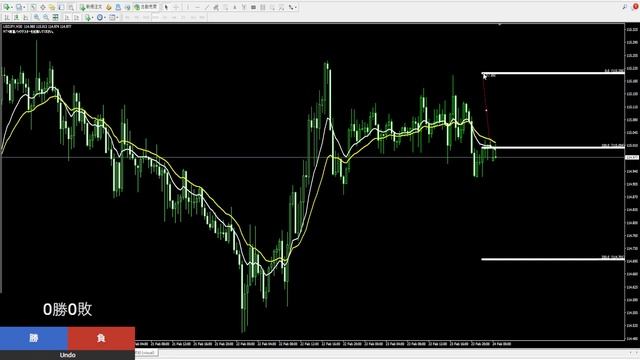This screenshot has height=360, width=640.
Task: Open the Periods clock icon
Action: 100,17
